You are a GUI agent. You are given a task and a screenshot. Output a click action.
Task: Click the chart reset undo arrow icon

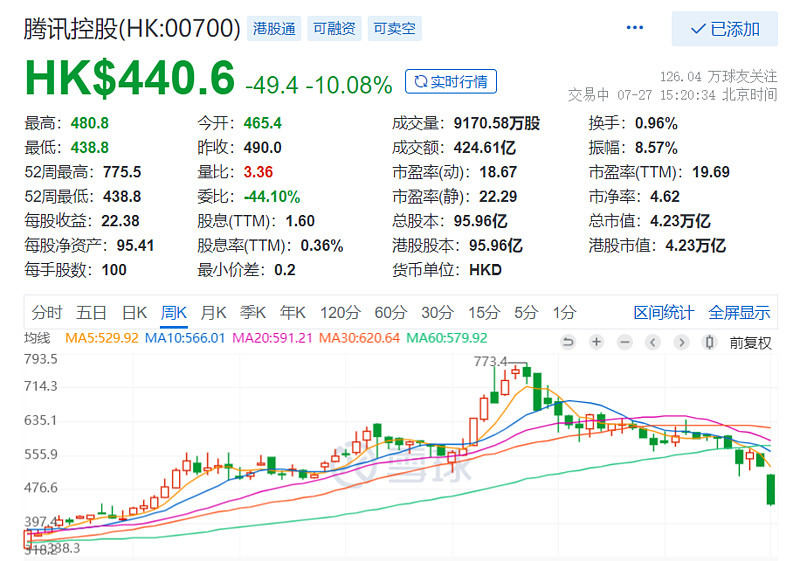(x=568, y=342)
